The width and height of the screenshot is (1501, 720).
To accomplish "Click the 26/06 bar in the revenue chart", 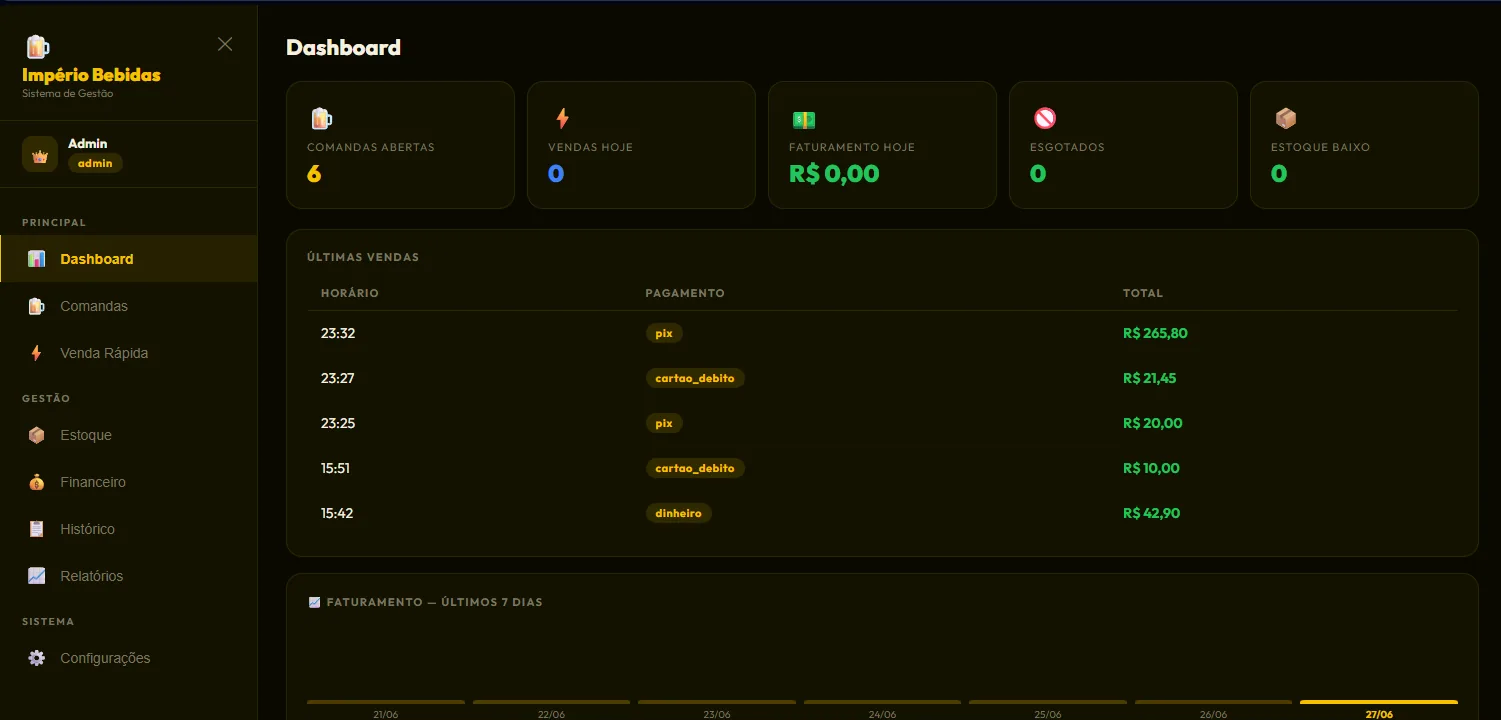I will click(x=1213, y=703).
